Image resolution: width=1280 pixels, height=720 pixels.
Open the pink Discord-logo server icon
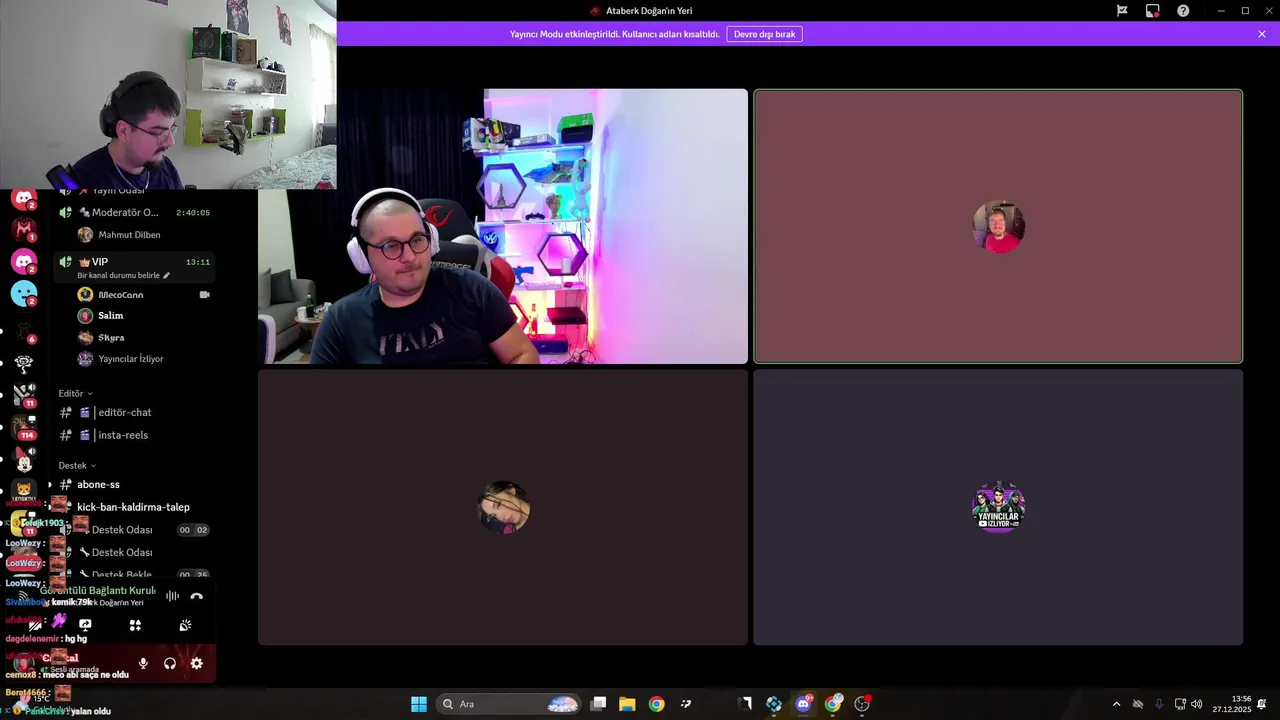(x=23, y=262)
